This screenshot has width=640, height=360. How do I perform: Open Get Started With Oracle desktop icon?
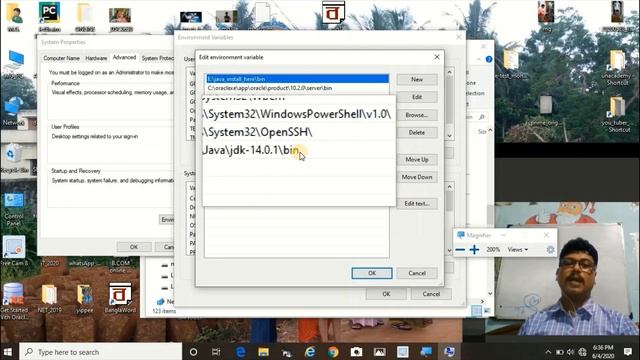point(14,301)
